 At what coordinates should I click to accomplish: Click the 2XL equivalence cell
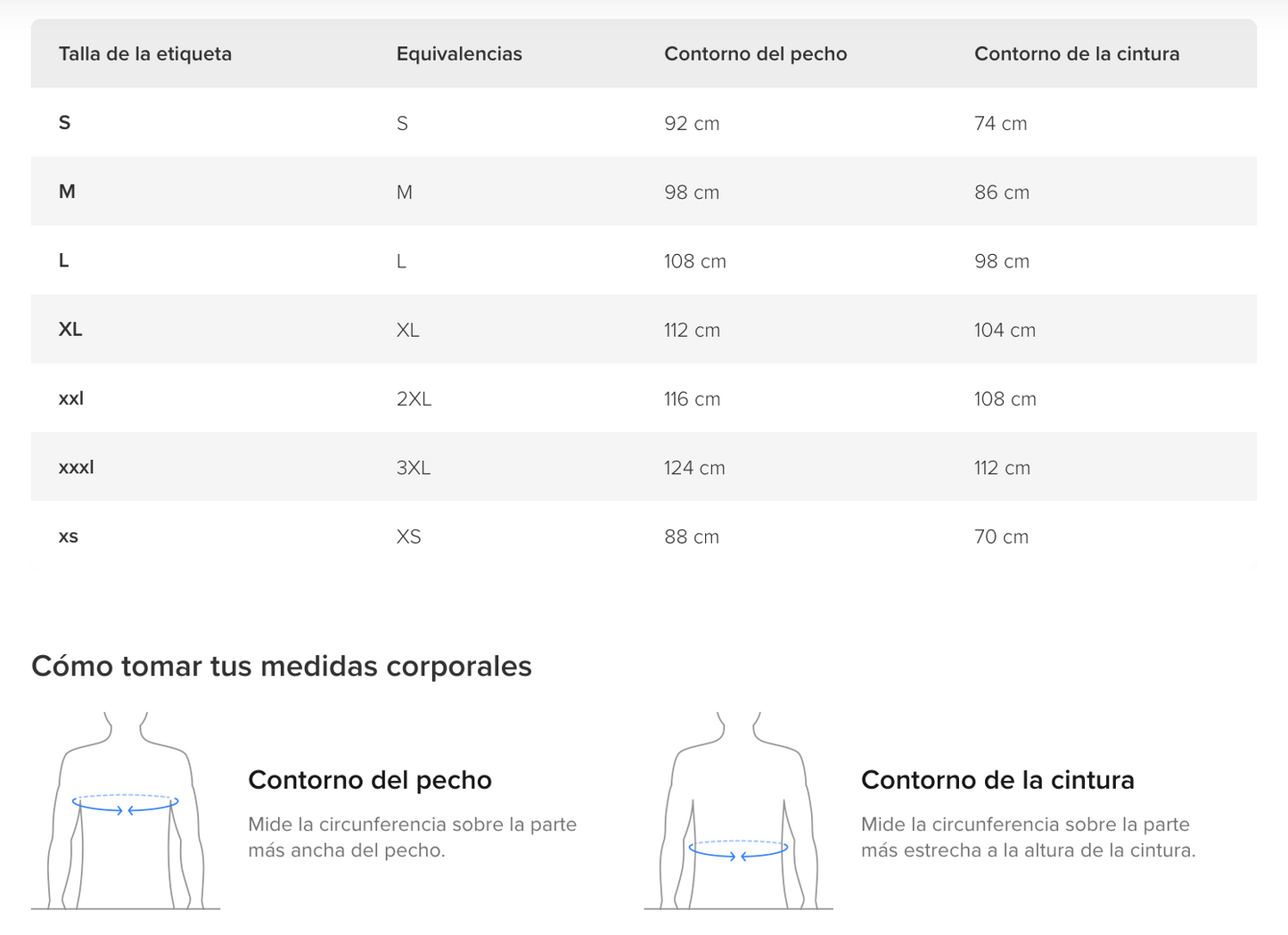[x=414, y=399]
